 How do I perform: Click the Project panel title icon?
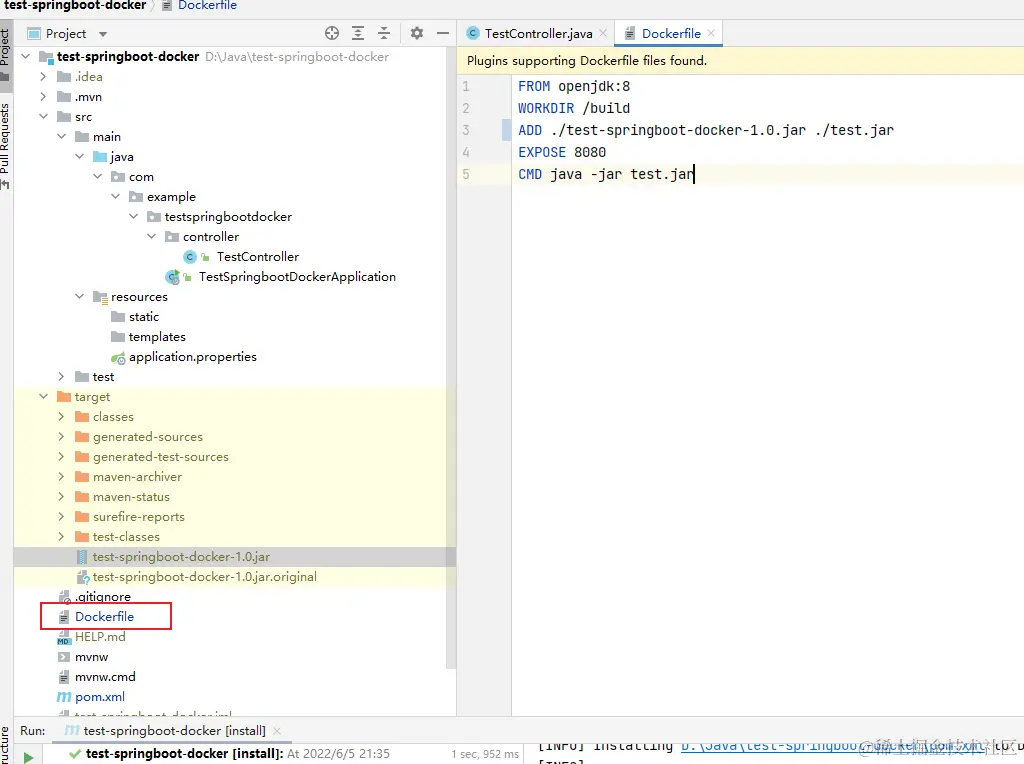(x=34, y=33)
